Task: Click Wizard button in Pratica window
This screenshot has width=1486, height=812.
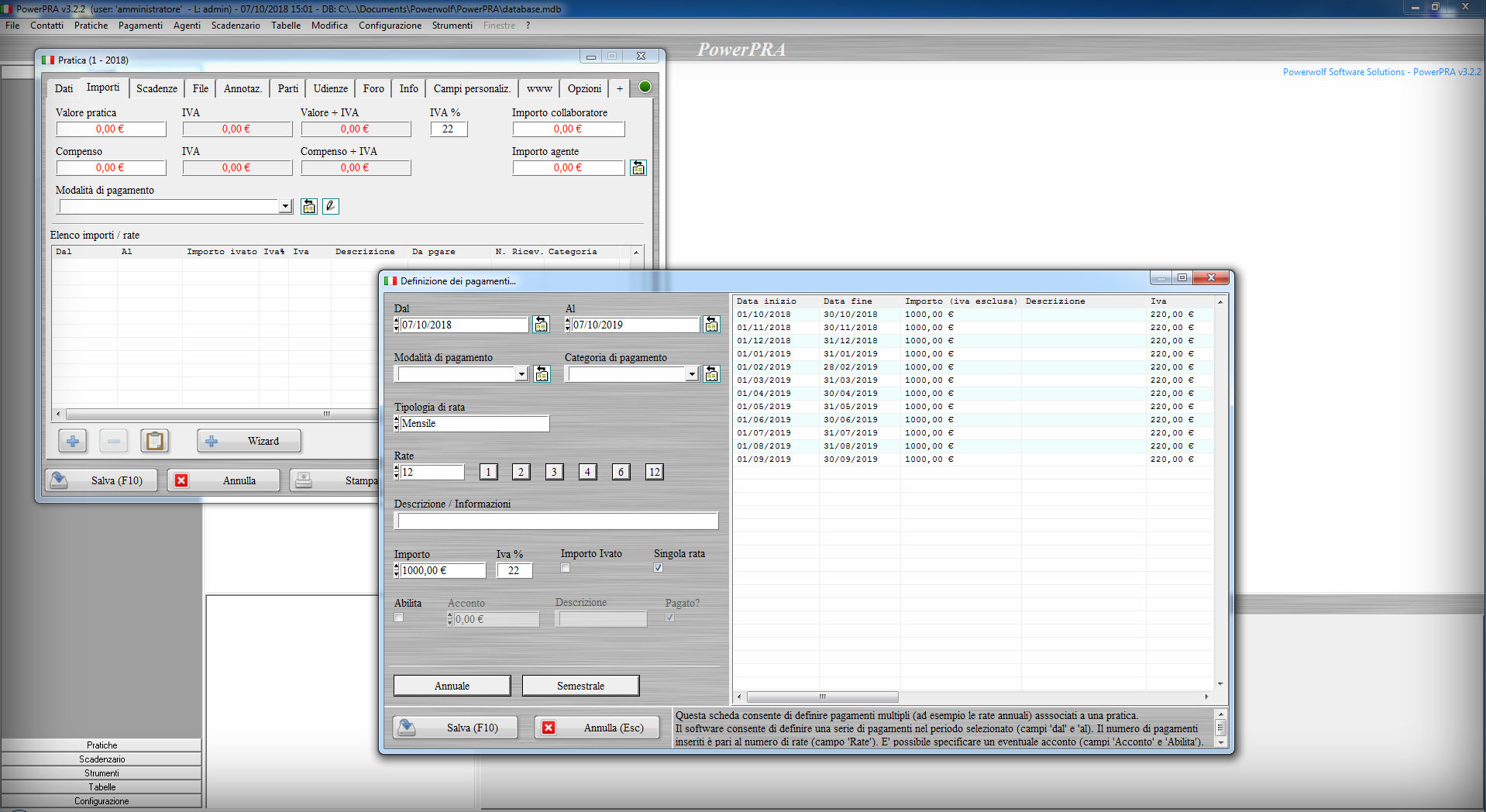Action: (x=249, y=441)
